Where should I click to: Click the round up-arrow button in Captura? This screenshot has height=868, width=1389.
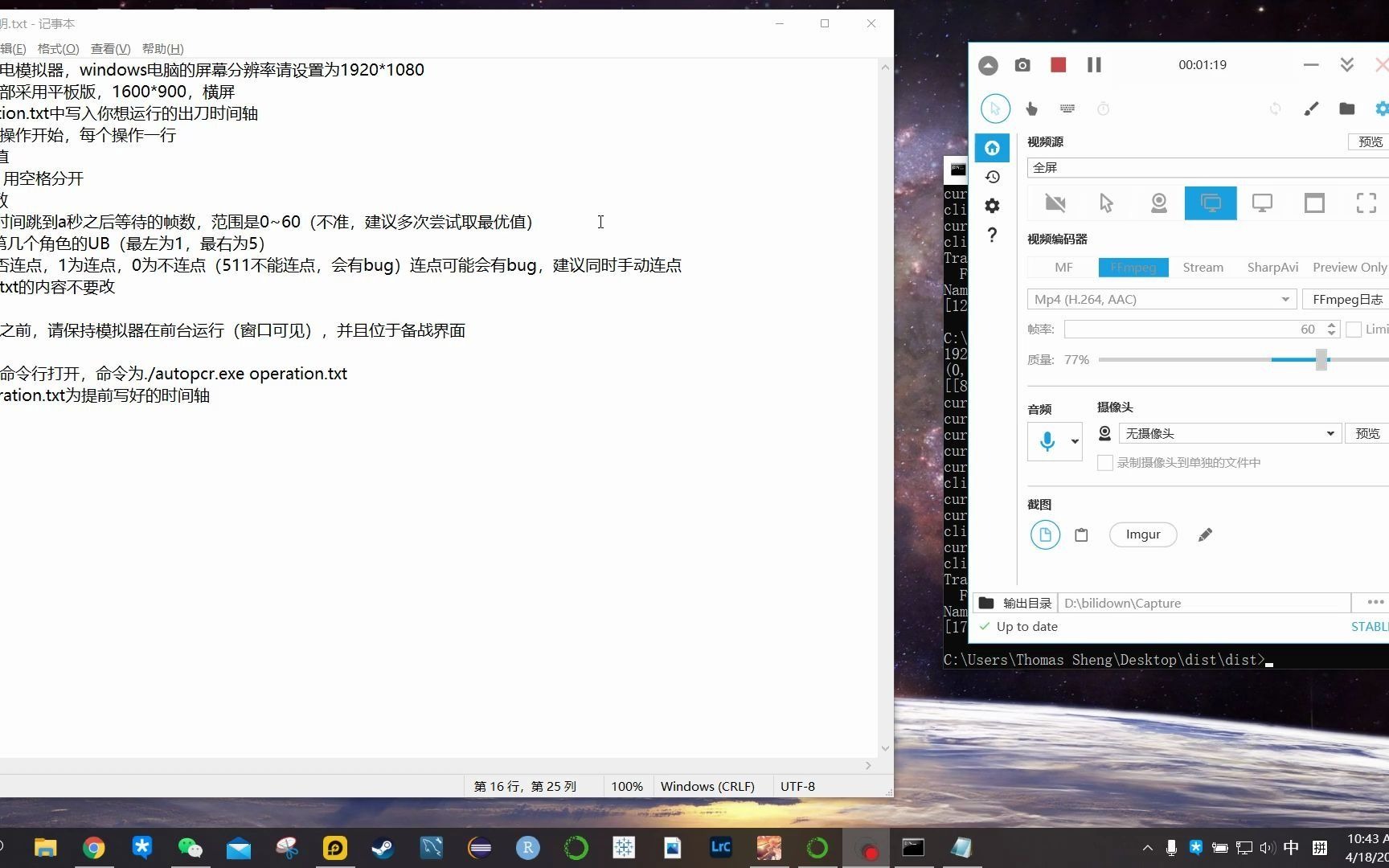pos(988,65)
